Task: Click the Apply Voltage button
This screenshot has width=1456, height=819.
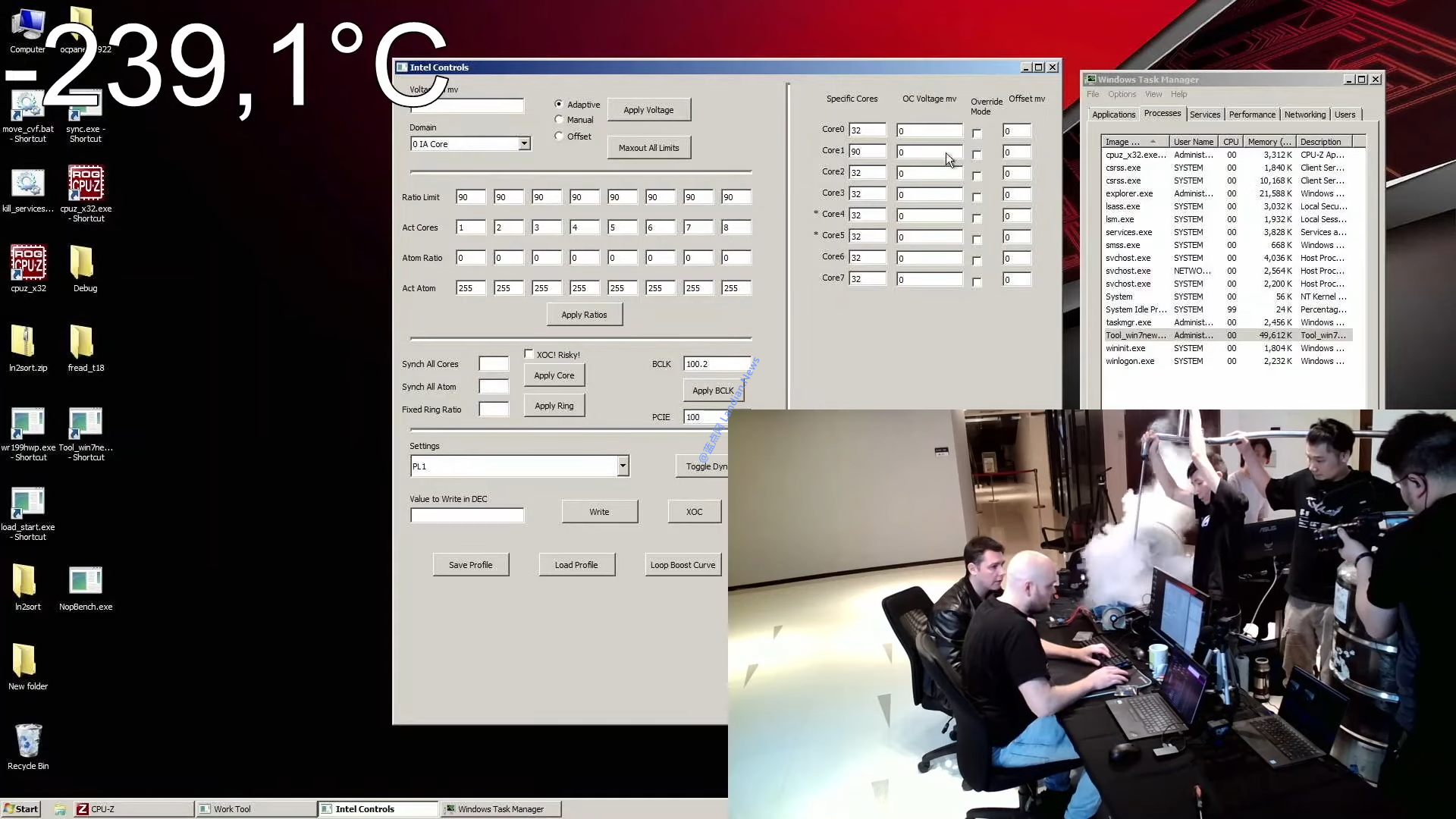Action: 648,110
